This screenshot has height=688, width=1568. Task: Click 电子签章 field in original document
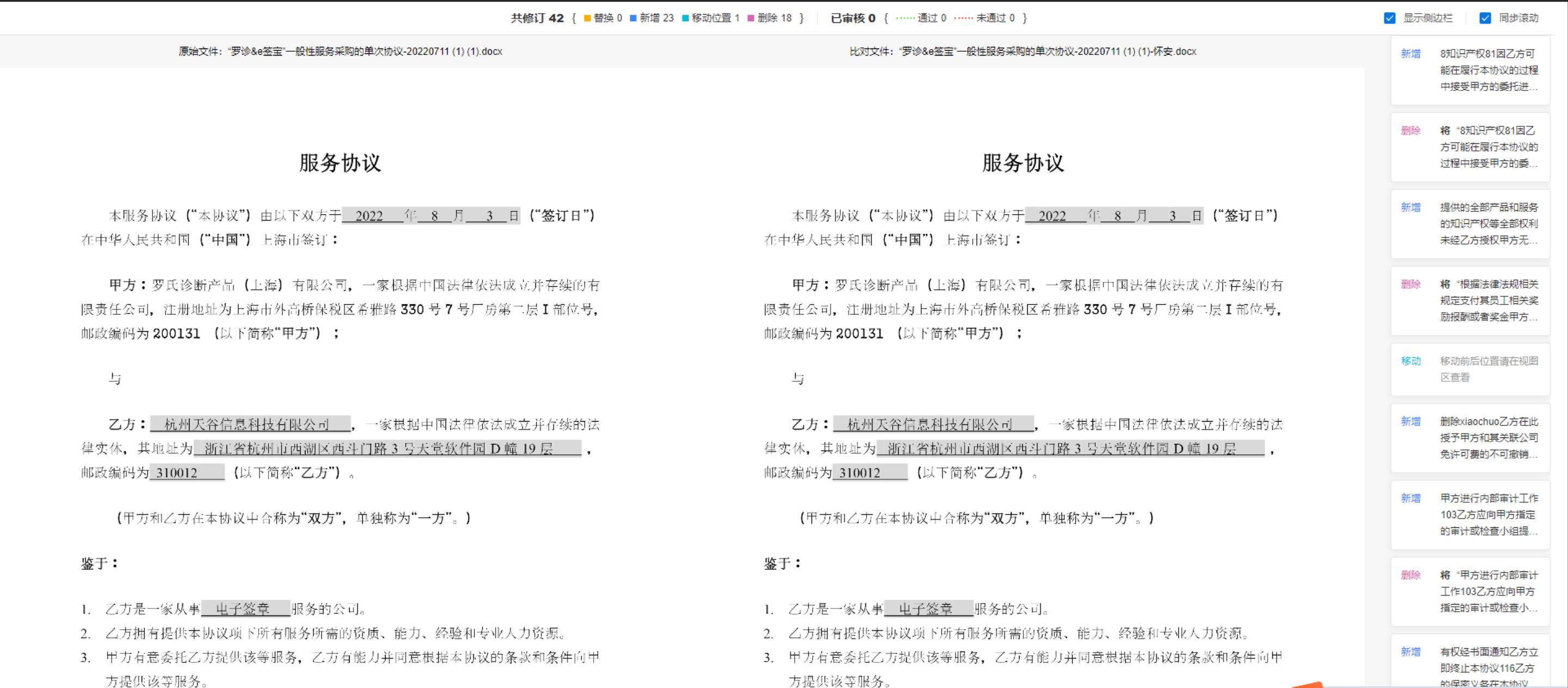(x=245, y=609)
